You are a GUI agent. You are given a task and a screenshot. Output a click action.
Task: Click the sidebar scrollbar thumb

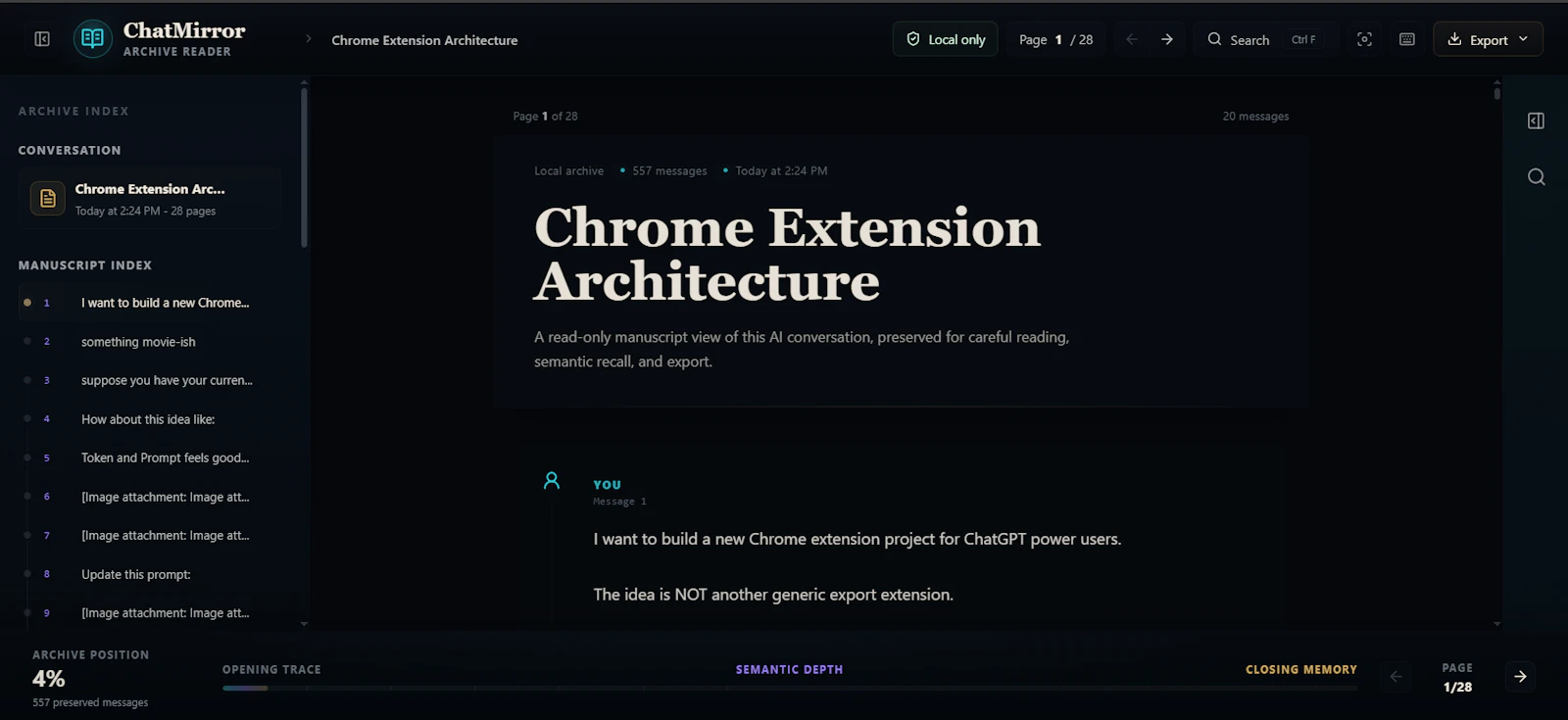click(x=304, y=167)
